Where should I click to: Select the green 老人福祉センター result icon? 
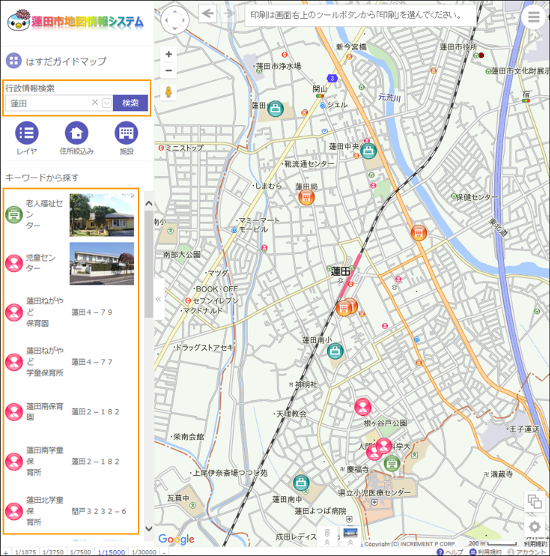click(14, 215)
